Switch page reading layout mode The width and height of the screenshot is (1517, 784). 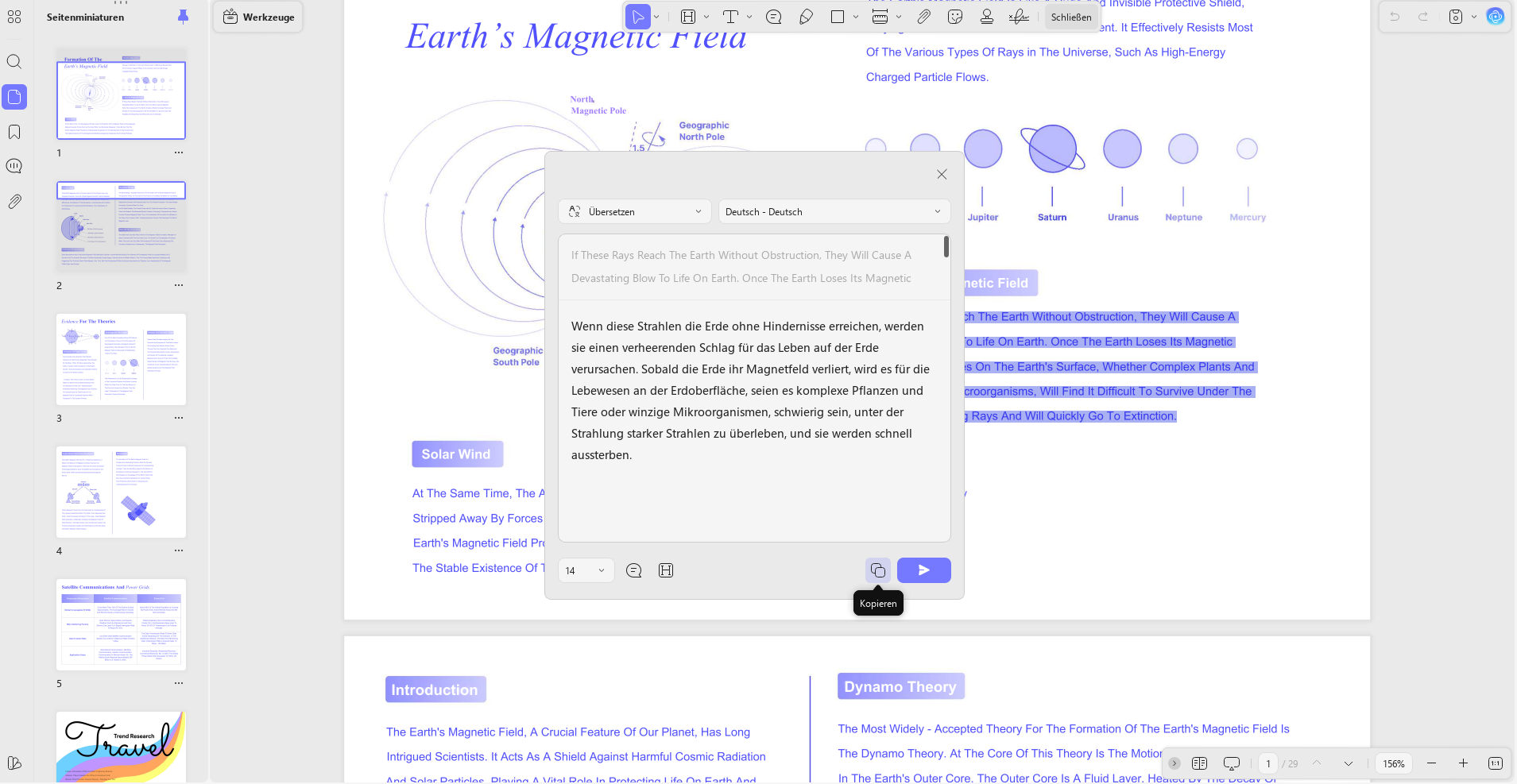1200,763
